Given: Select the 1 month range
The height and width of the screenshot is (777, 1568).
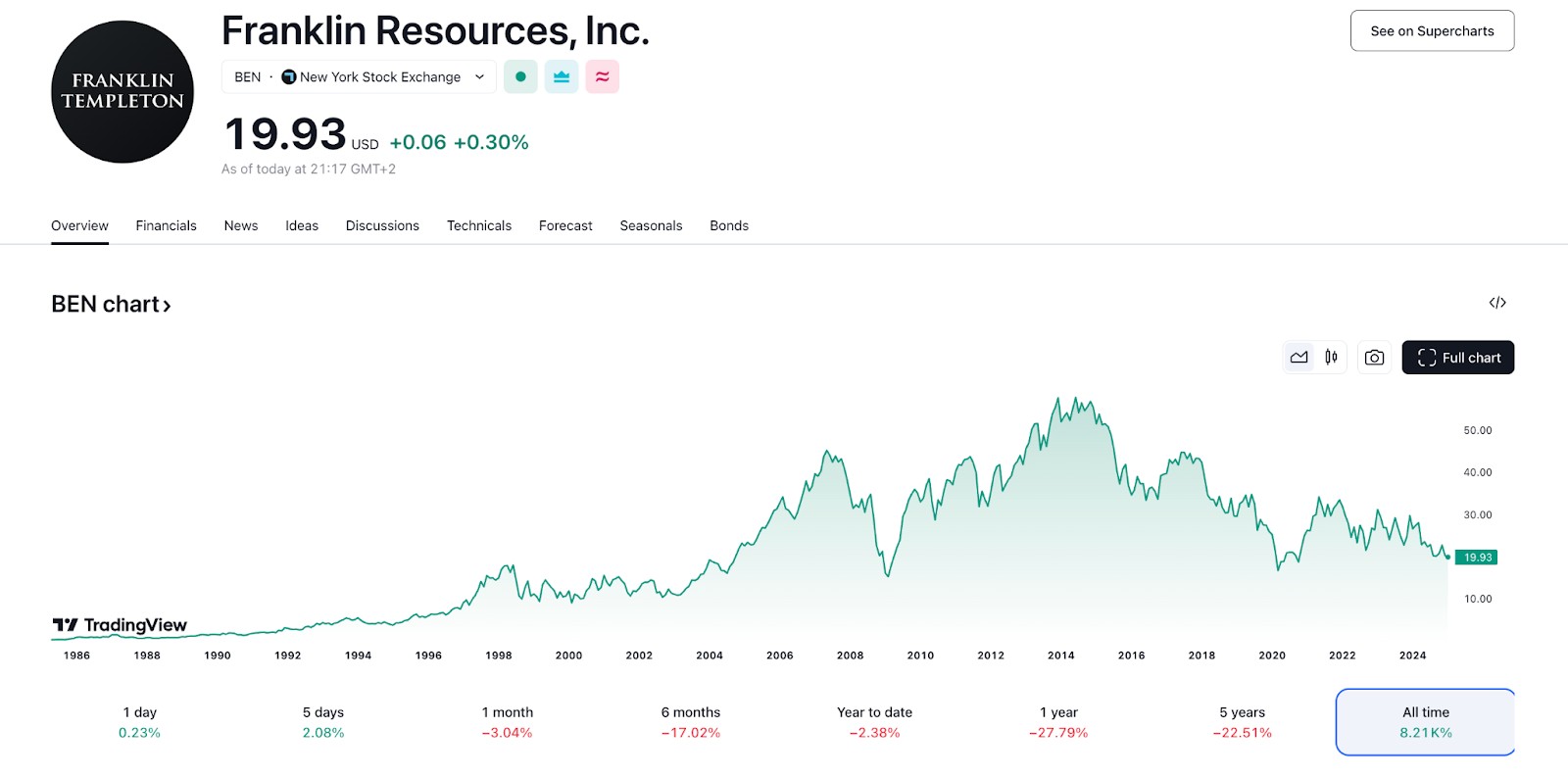Looking at the screenshot, I should tap(507, 722).
